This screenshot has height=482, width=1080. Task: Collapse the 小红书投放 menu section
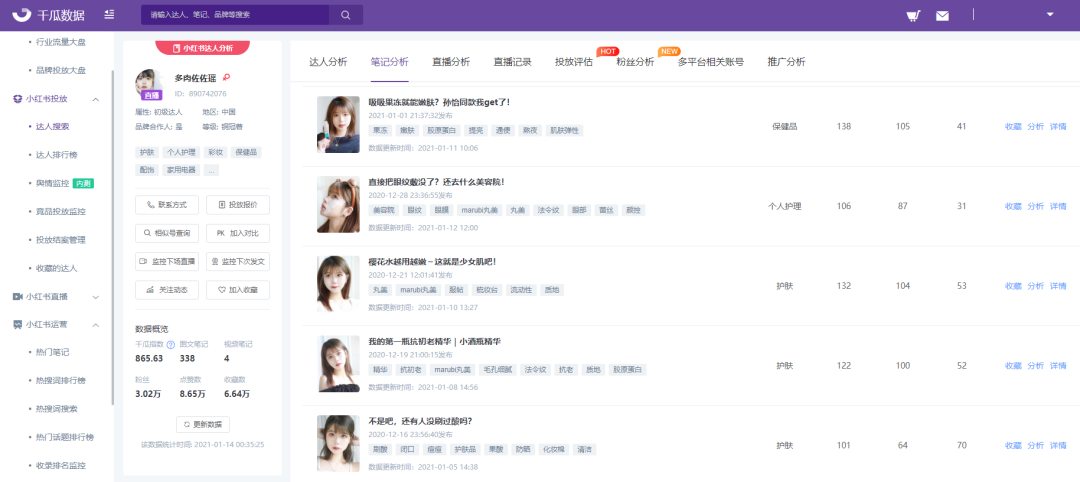coord(96,99)
